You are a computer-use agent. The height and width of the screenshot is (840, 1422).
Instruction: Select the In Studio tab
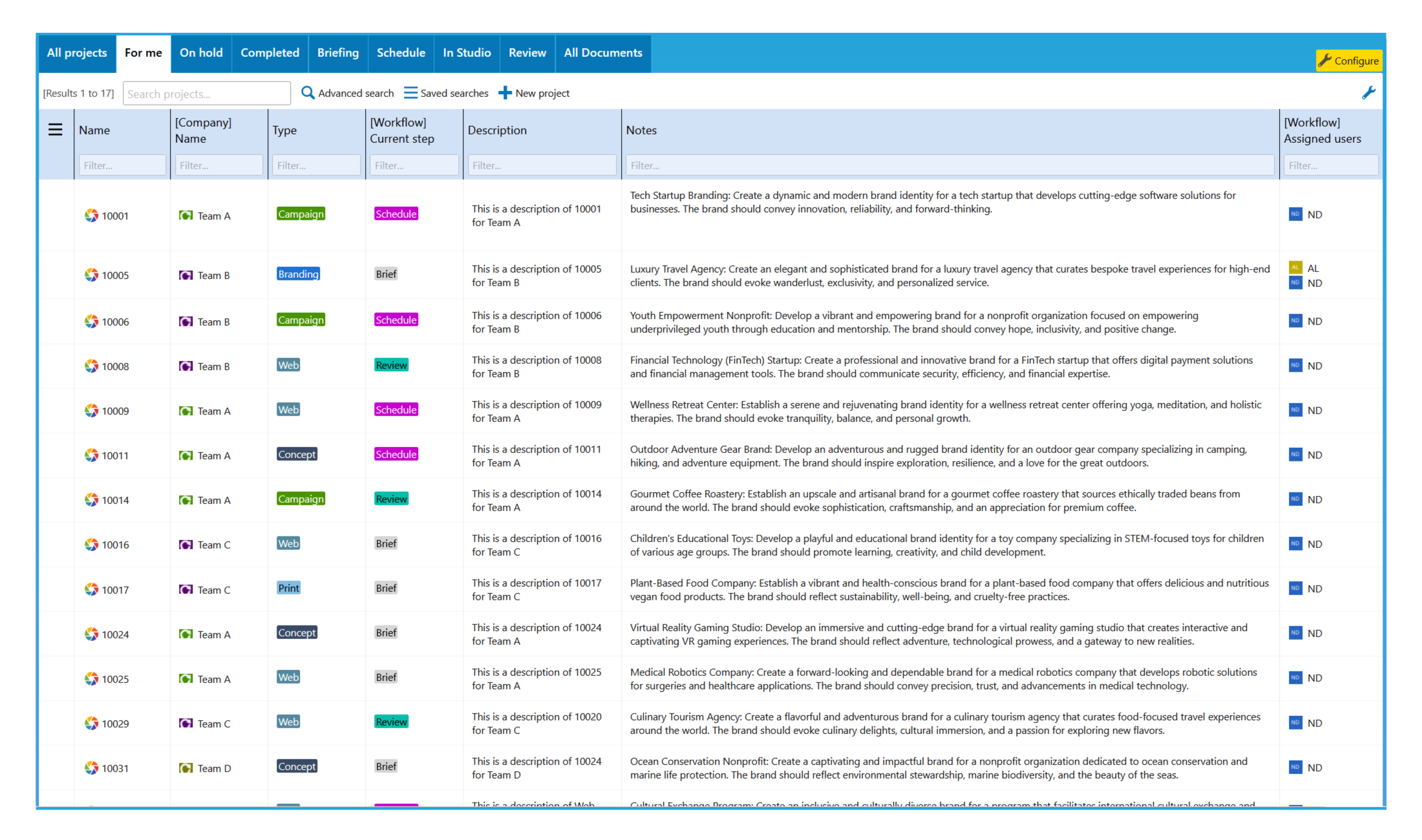[x=467, y=53]
